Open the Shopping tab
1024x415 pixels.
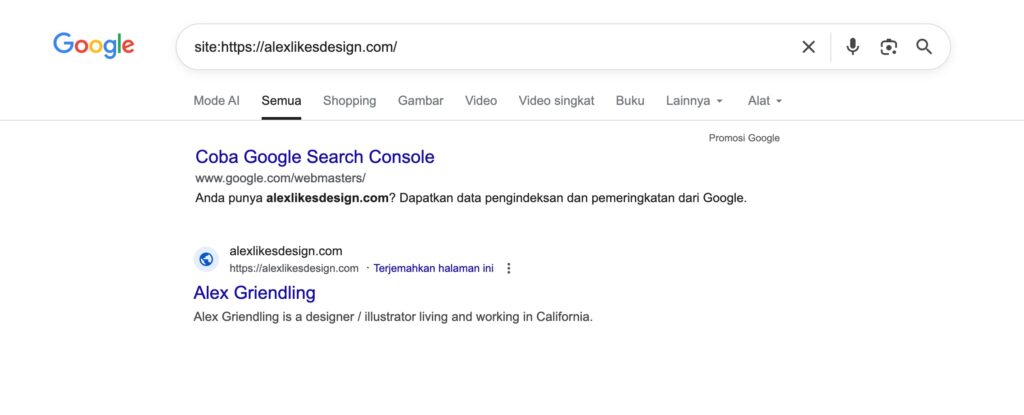click(349, 101)
